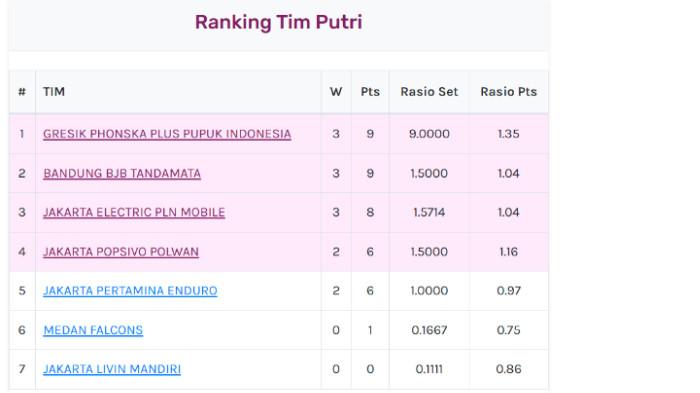Open Gresik Phonska Plus Pupuk Indonesia team link
The width and height of the screenshot is (700, 393).
tap(167, 134)
